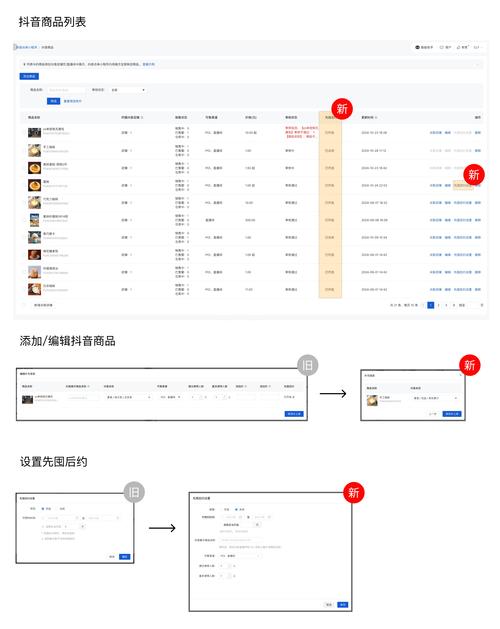Click the coffee thumbnail in the new add dialog
Image resolution: width=500 pixels, height=629 pixels.
tap(372, 400)
